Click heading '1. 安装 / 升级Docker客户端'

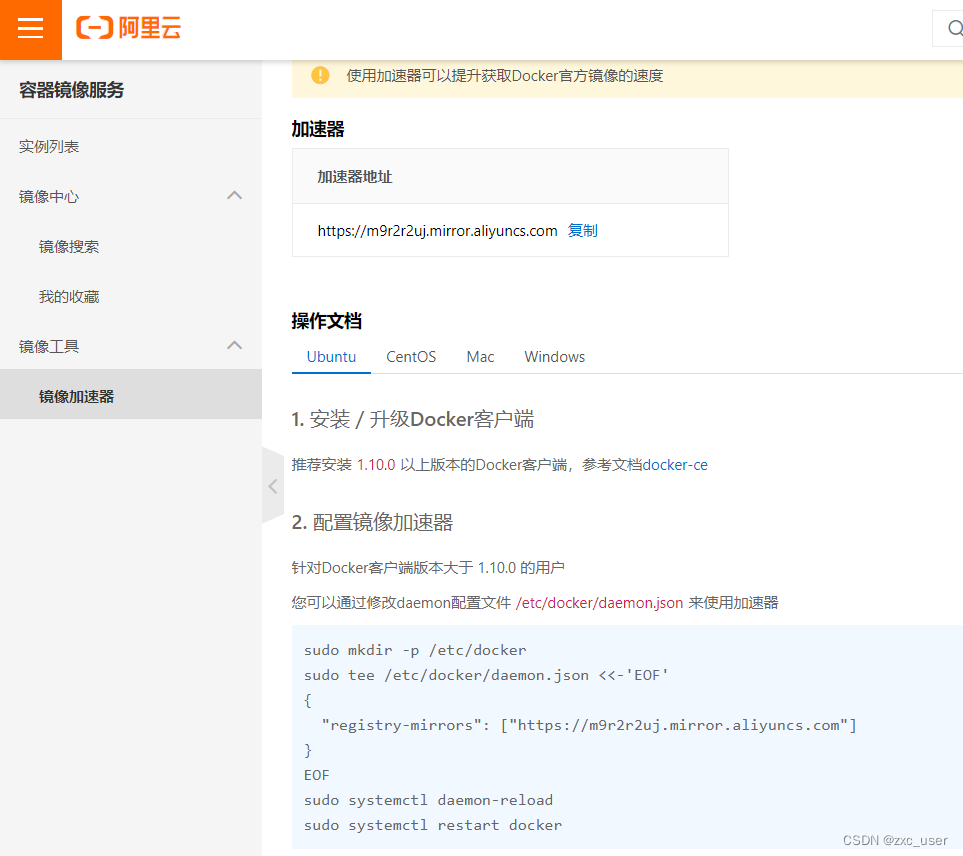413,419
